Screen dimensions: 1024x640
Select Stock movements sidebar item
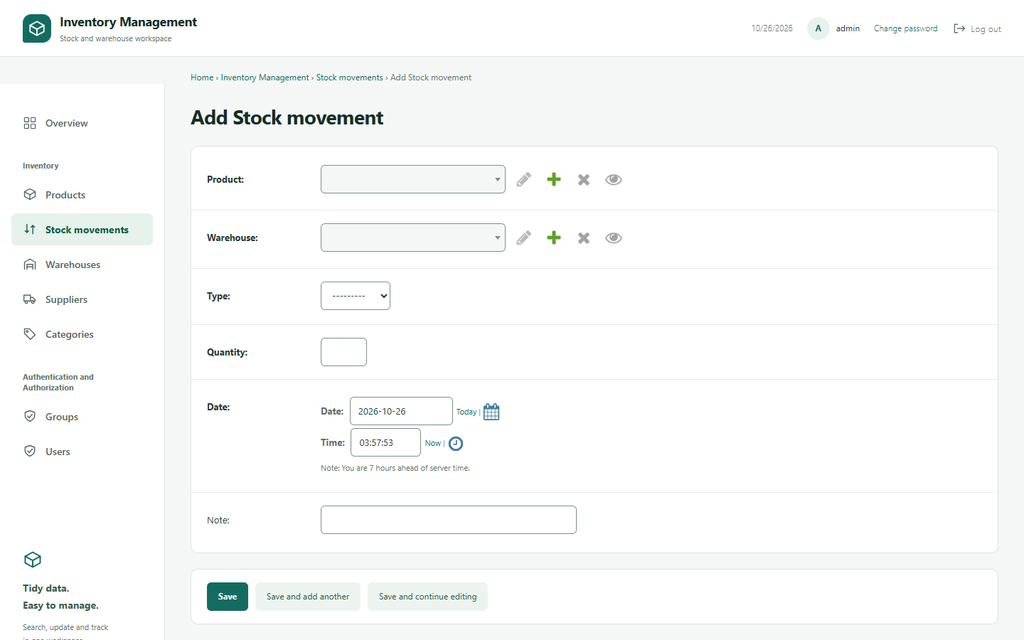coord(82,229)
